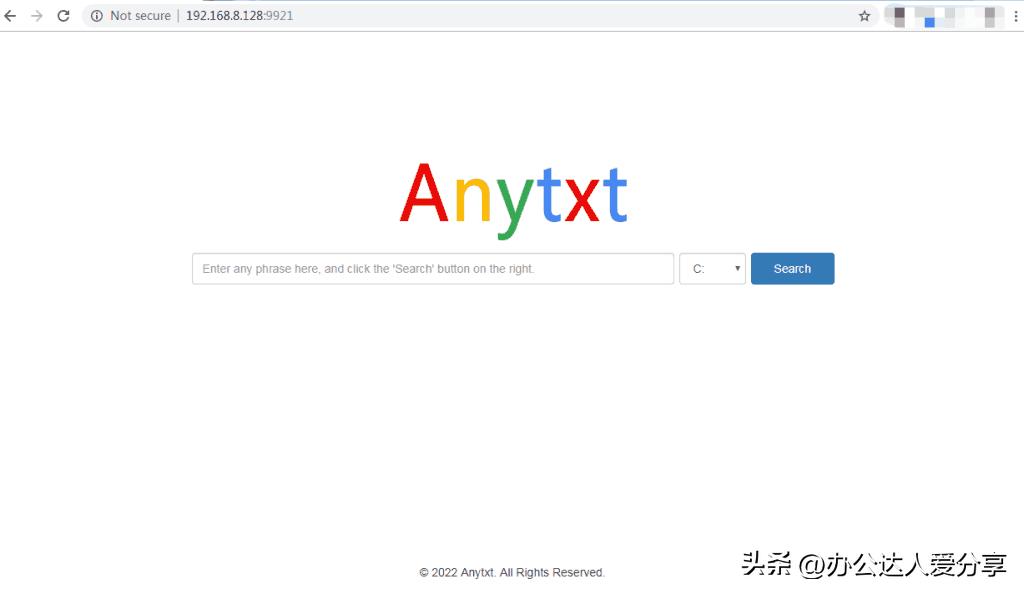This screenshot has width=1024, height=594.
Task: Click the blue Search button
Action: [x=792, y=268]
